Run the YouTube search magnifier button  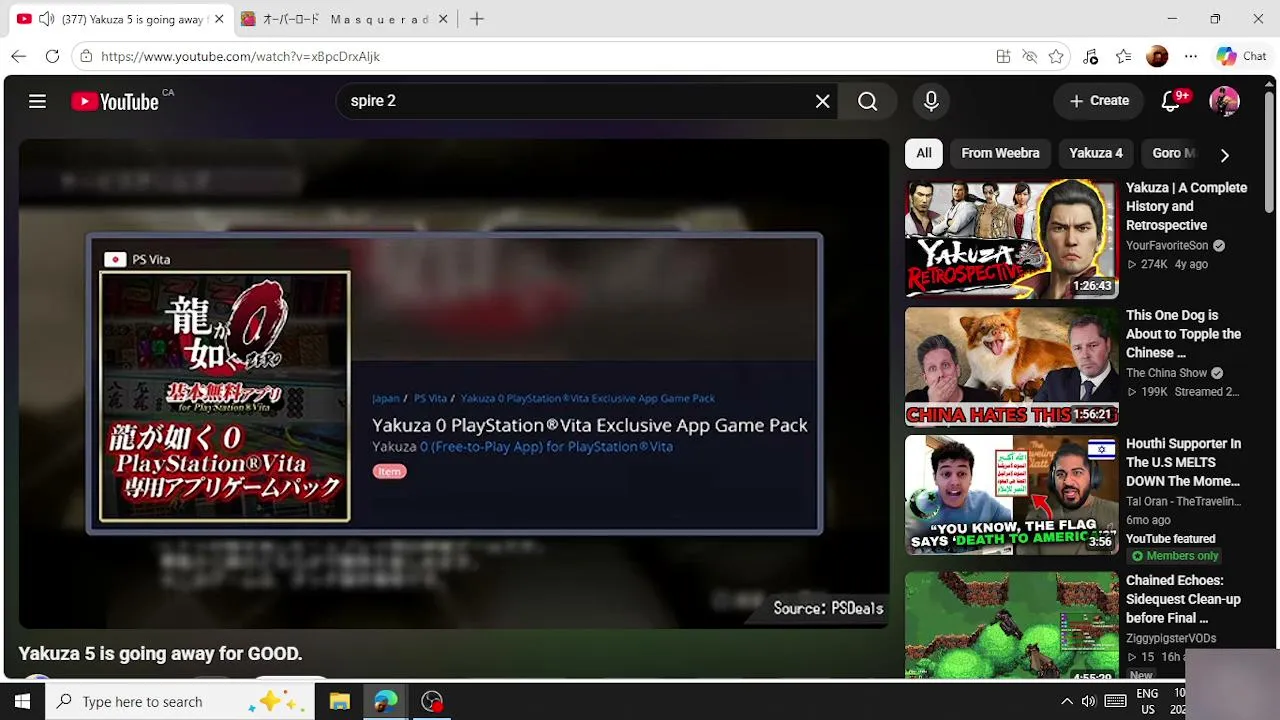coord(867,101)
